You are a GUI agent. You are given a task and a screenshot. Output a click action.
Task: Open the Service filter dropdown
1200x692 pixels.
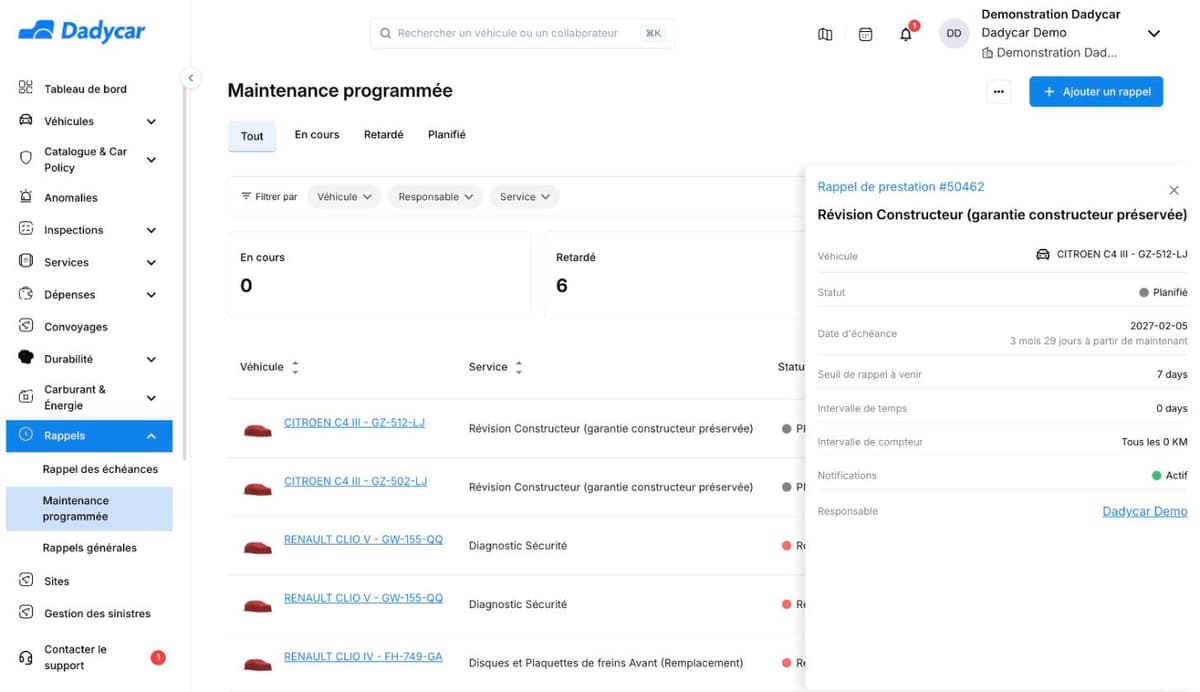coord(525,197)
